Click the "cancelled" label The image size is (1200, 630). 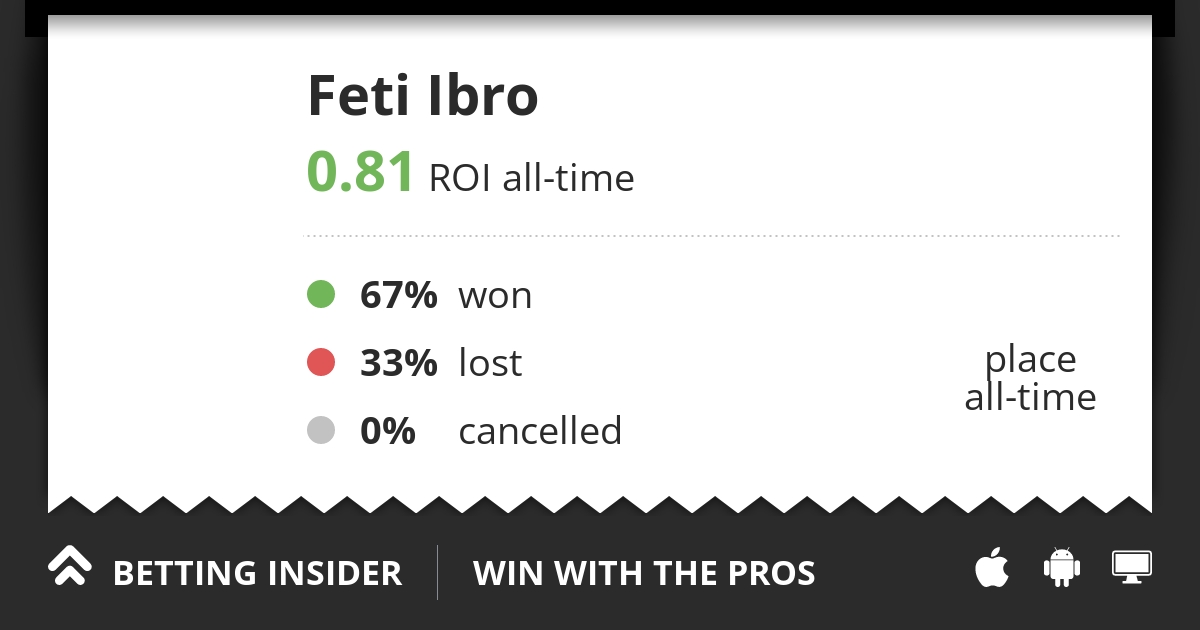pos(540,432)
